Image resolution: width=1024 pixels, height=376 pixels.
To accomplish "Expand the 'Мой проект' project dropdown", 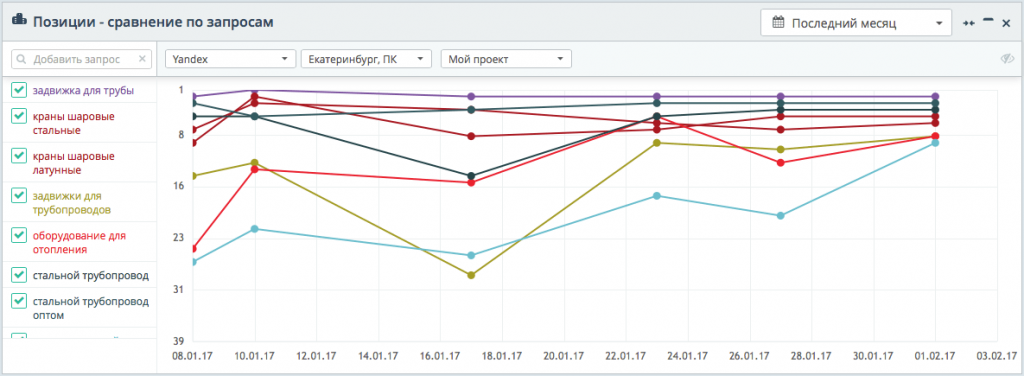I will pyautogui.click(x=506, y=59).
